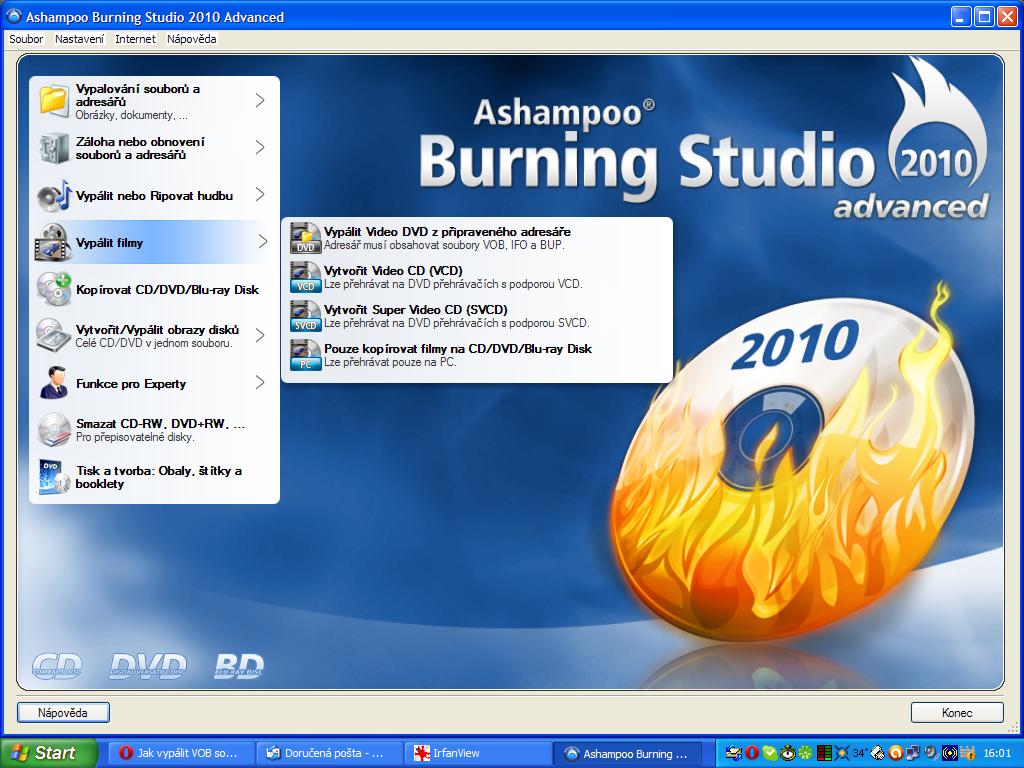Click the VCD icon in the movie submenu
The image size is (1024, 768).
point(306,277)
